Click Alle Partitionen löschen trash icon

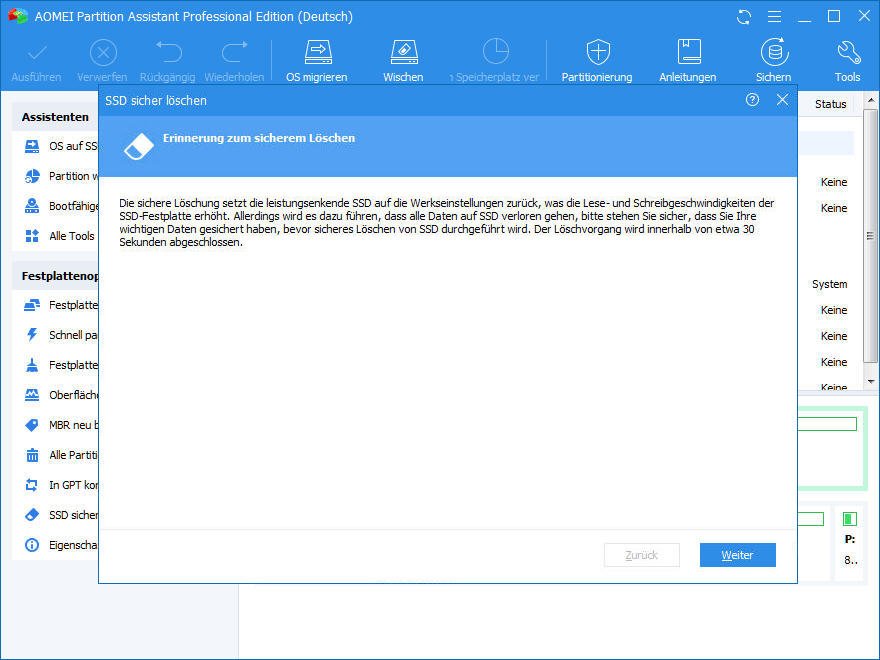click(32, 455)
